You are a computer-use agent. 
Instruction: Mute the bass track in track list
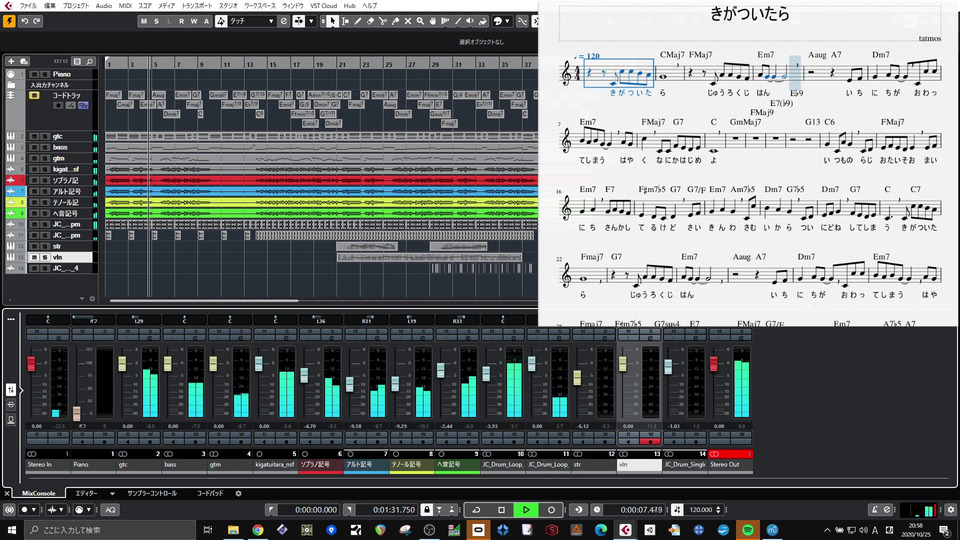pos(34,148)
